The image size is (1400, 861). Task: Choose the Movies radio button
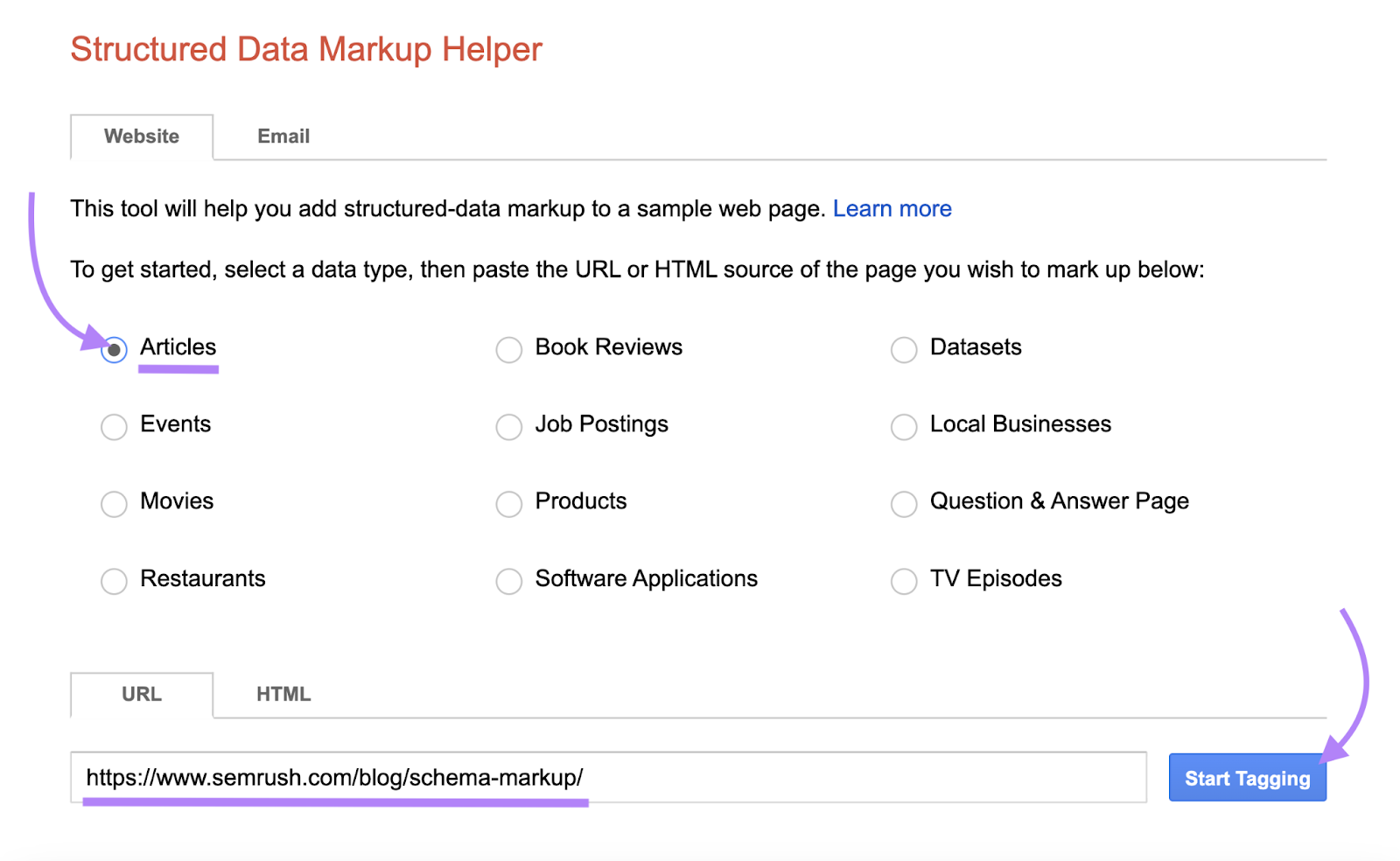click(x=114, y=504)
